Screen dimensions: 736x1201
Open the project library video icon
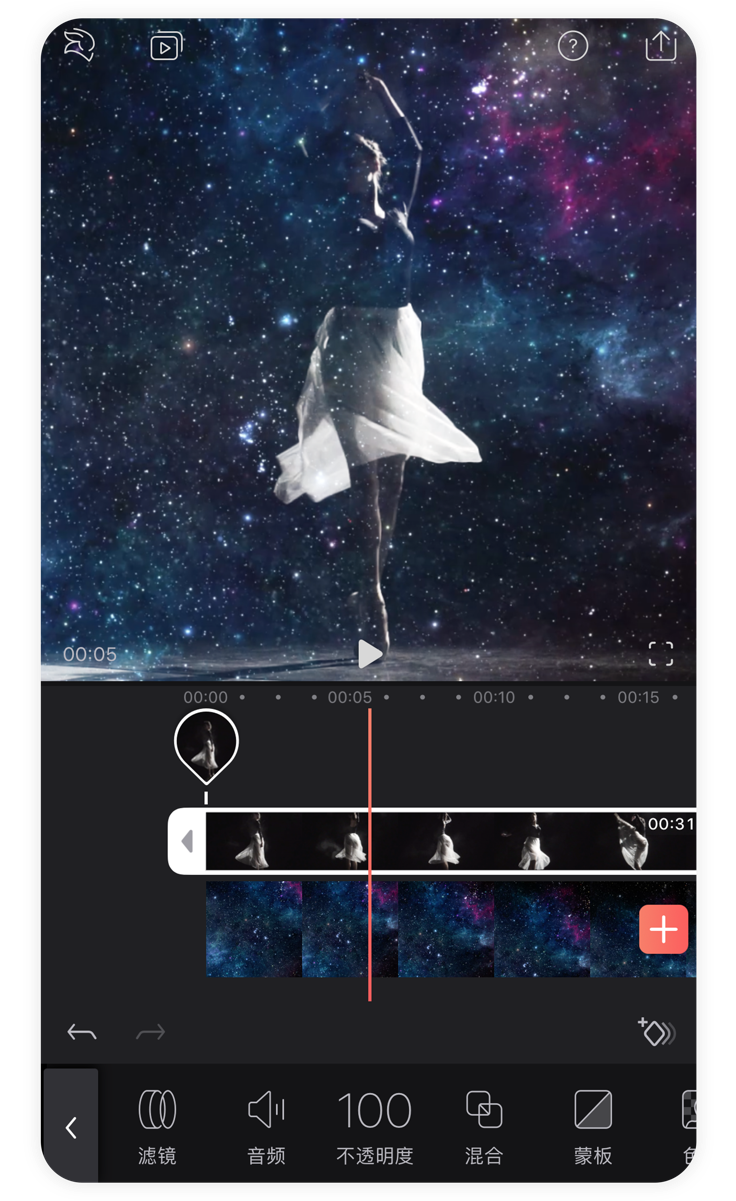167,46
